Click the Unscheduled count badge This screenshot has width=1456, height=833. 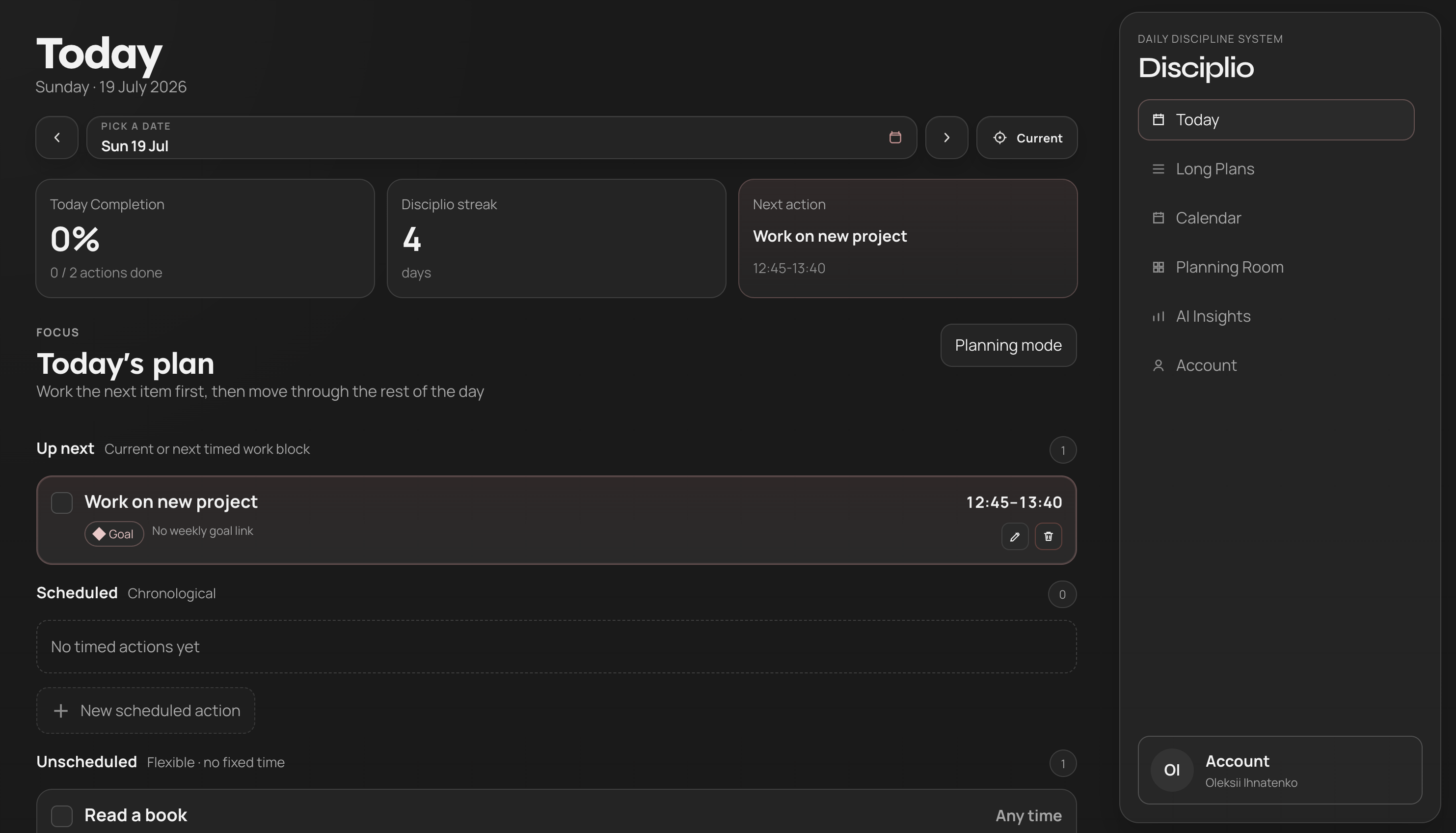(x=1063, y=763)
